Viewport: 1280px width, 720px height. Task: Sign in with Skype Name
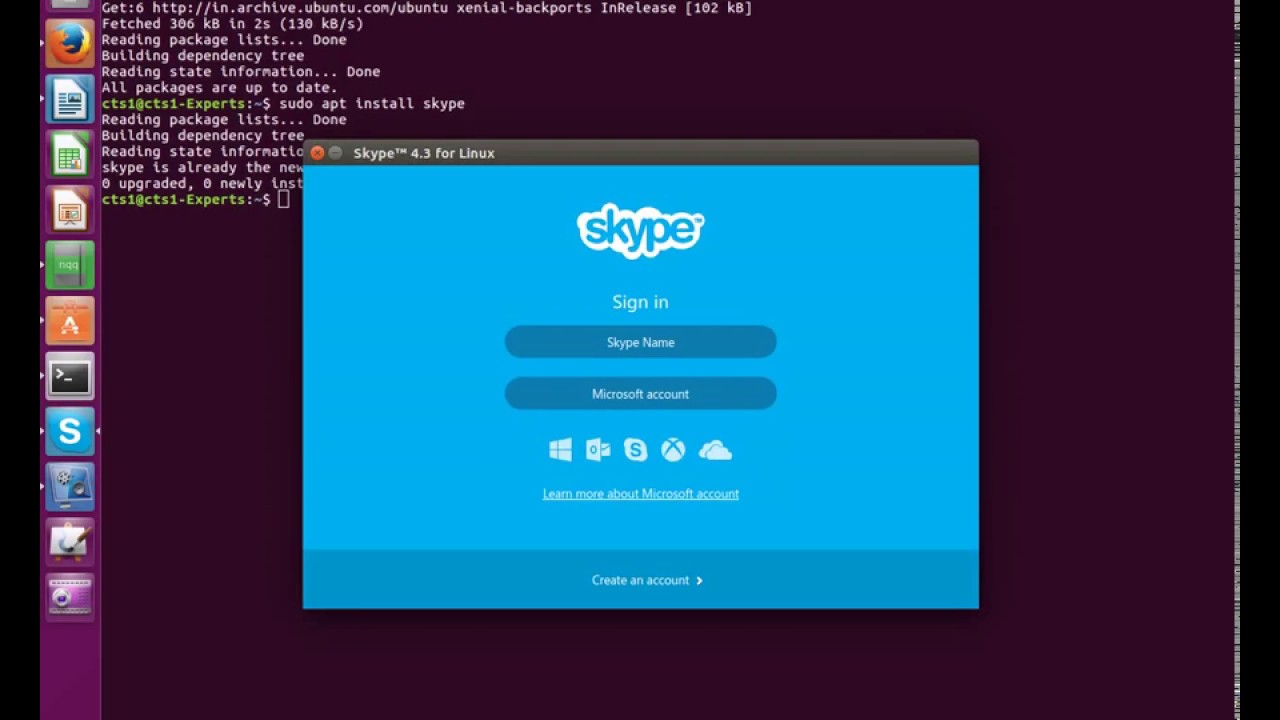641,342
